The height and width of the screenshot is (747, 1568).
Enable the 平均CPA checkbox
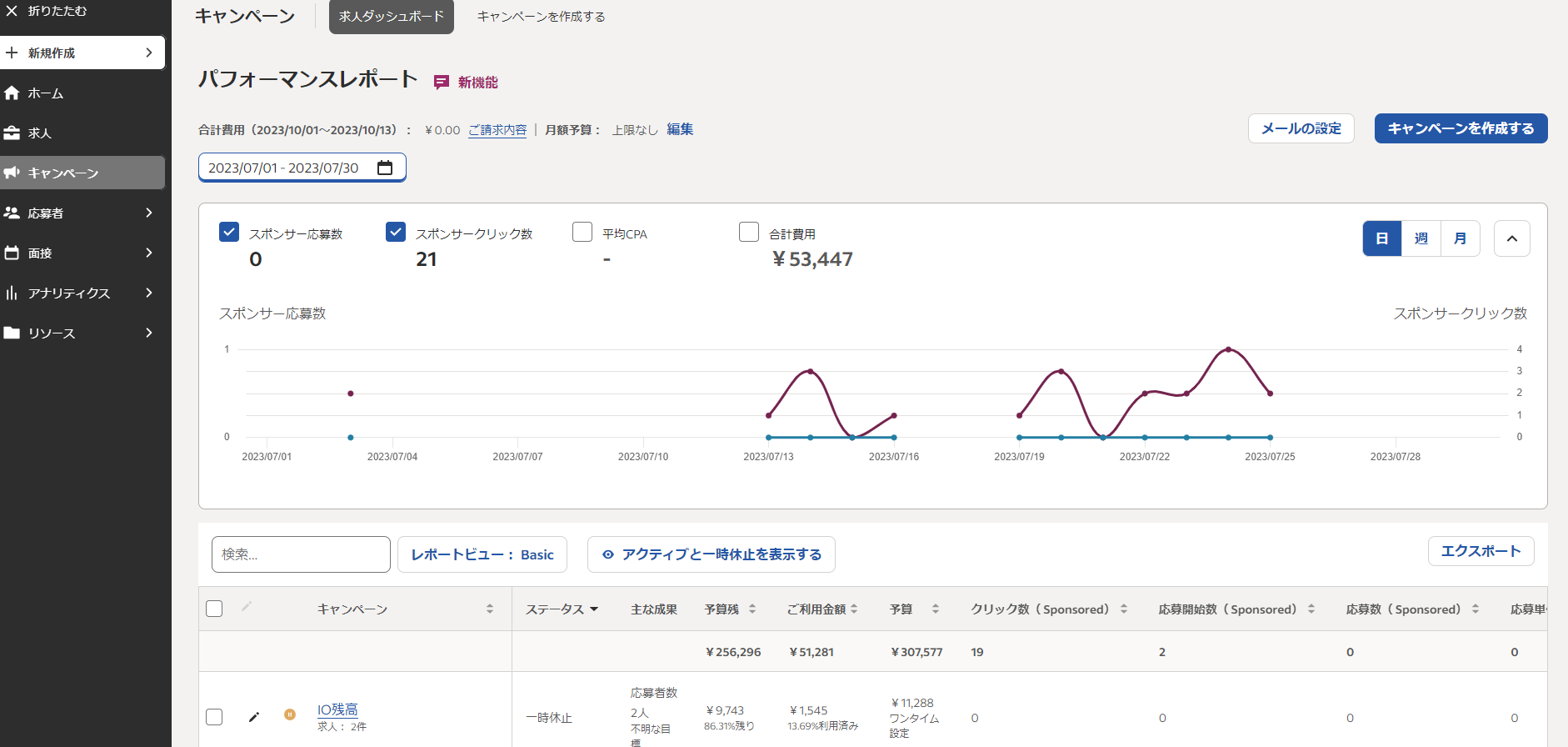[582, 232]
